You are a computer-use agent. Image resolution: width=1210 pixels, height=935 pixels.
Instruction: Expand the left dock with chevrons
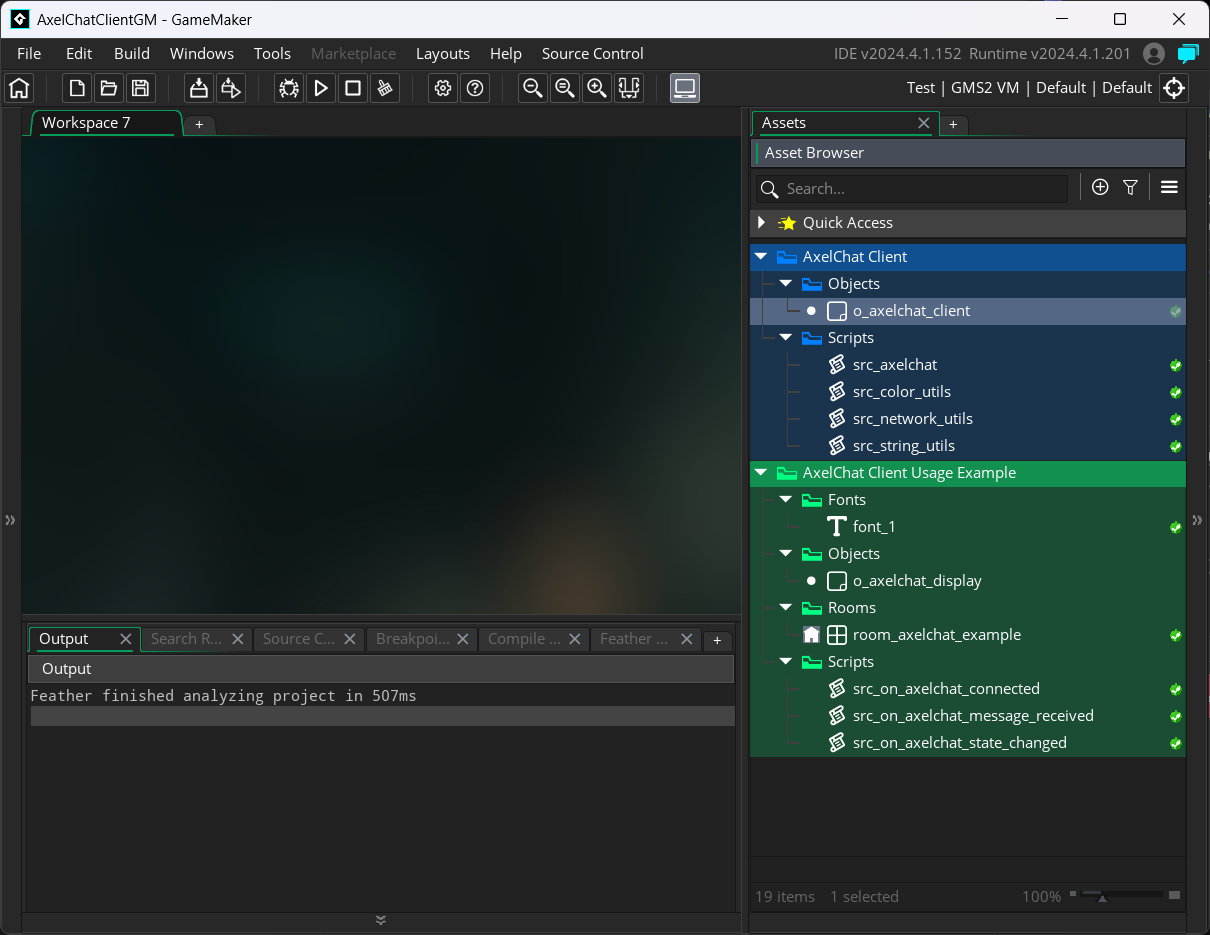point(10,519)
